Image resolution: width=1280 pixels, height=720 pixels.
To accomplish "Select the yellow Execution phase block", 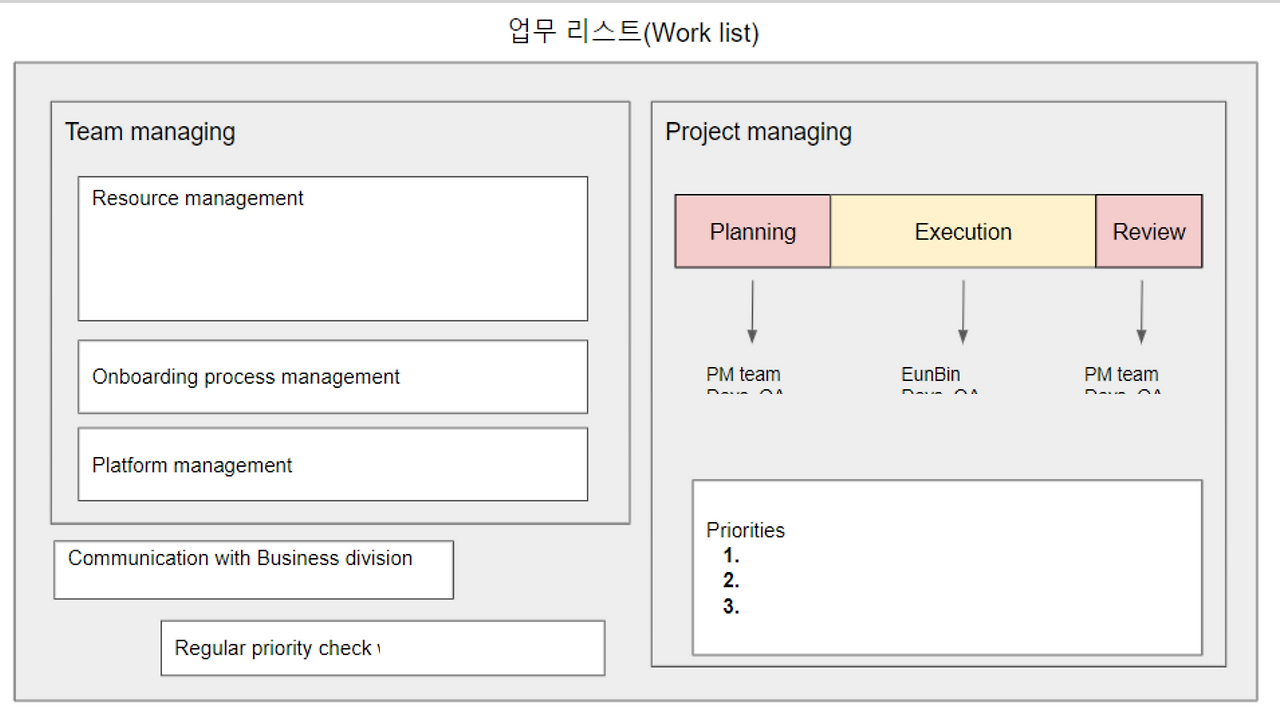I will pos(963,232).
